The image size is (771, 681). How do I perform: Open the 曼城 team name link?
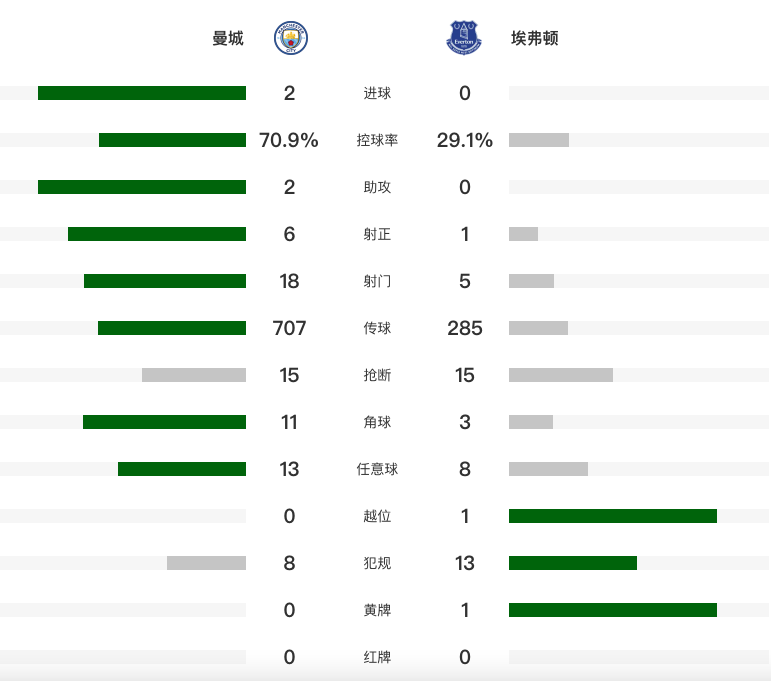pos(228,39)
